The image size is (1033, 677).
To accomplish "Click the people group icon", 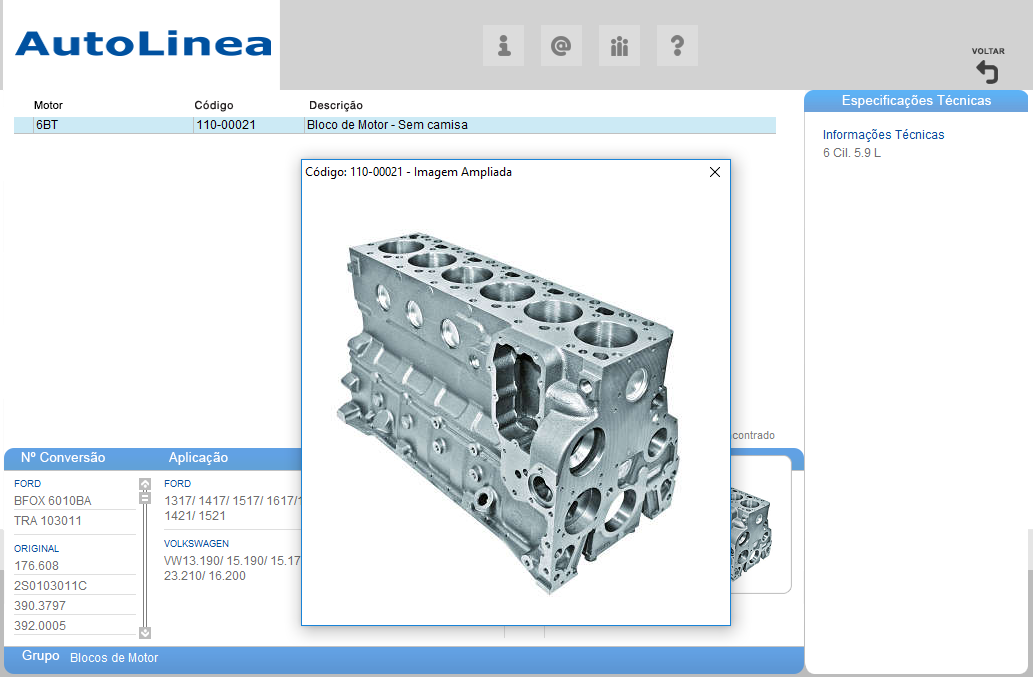I will (619, 46).
